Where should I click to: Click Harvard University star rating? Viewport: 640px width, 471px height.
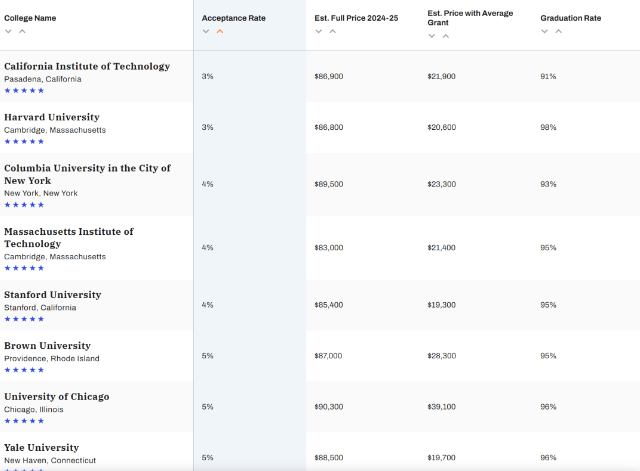(24, 141)
